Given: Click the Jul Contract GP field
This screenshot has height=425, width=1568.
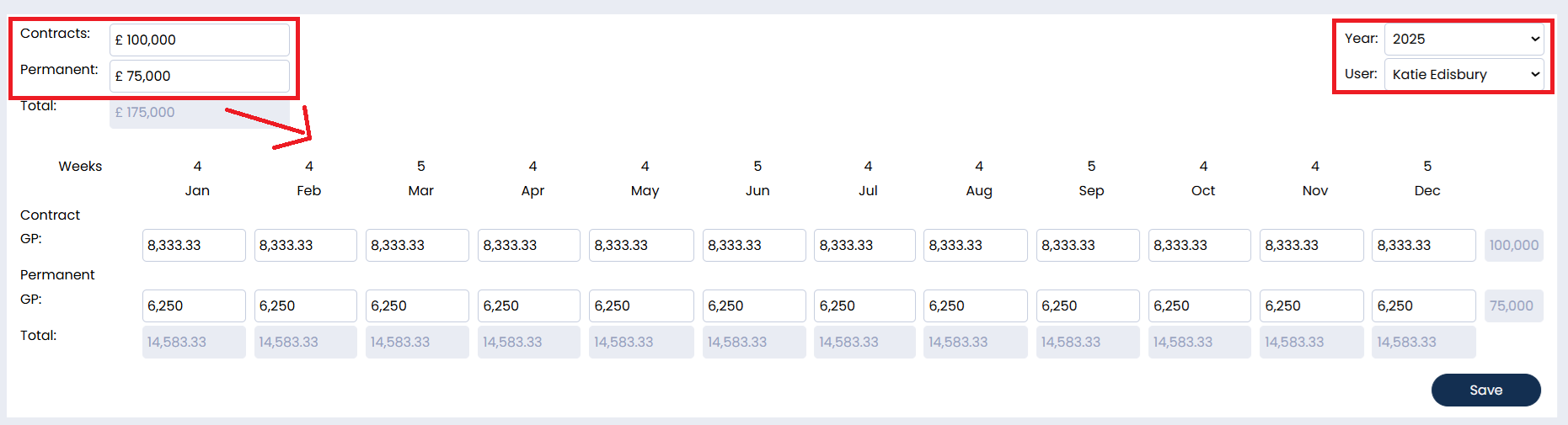Looking at the screenshot, I should point(864,245).
